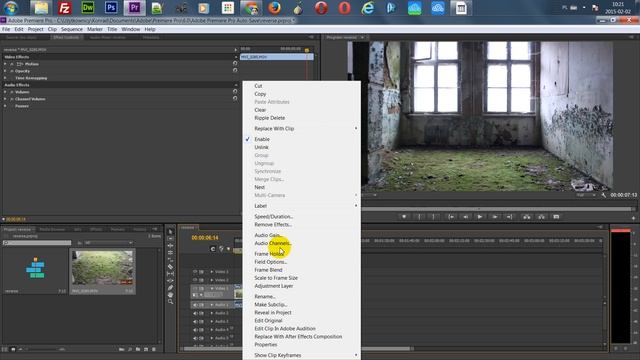Viewport: 640px width, 360px height.
Task: Open the Sequence menu in menu bar
Action: click(x=72, y=29)
